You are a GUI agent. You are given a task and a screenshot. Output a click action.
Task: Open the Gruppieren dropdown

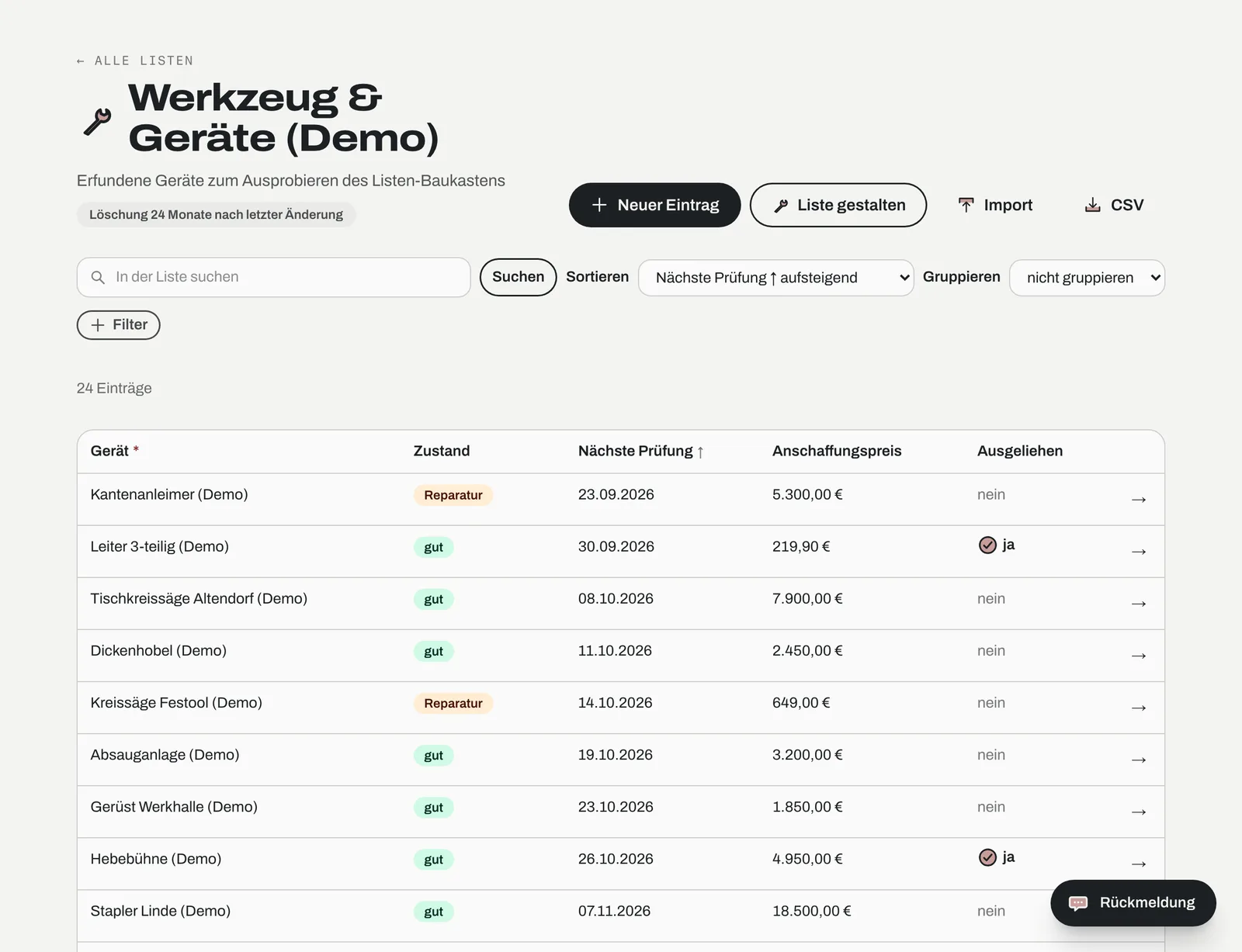pos(1087,278)
